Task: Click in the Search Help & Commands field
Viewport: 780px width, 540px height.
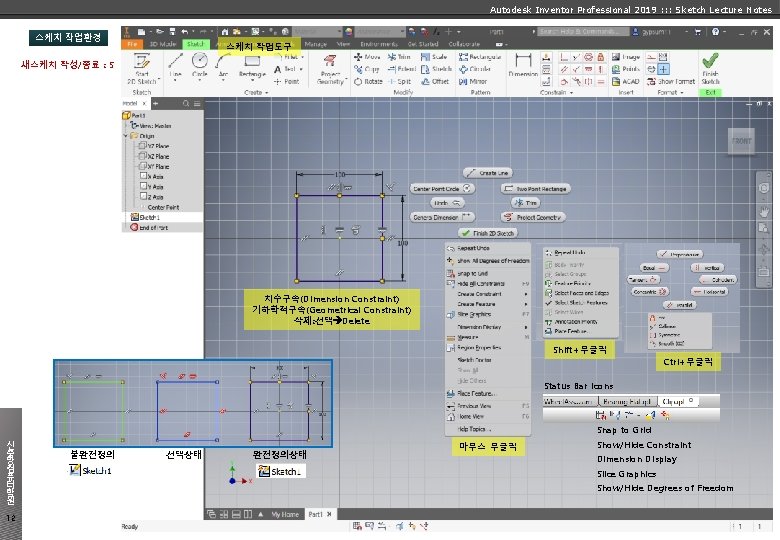Action: (584, 31)
